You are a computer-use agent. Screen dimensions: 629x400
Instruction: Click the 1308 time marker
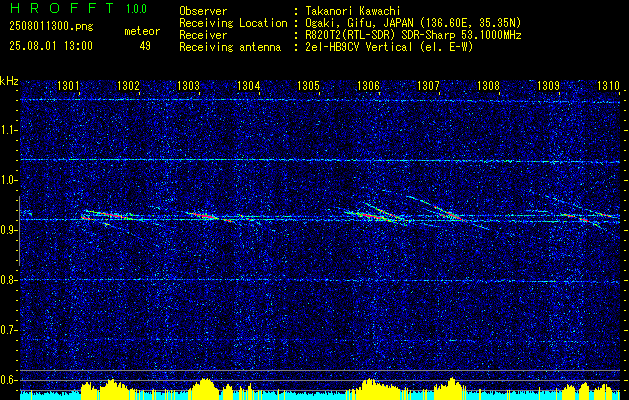(x=488, y=85)
